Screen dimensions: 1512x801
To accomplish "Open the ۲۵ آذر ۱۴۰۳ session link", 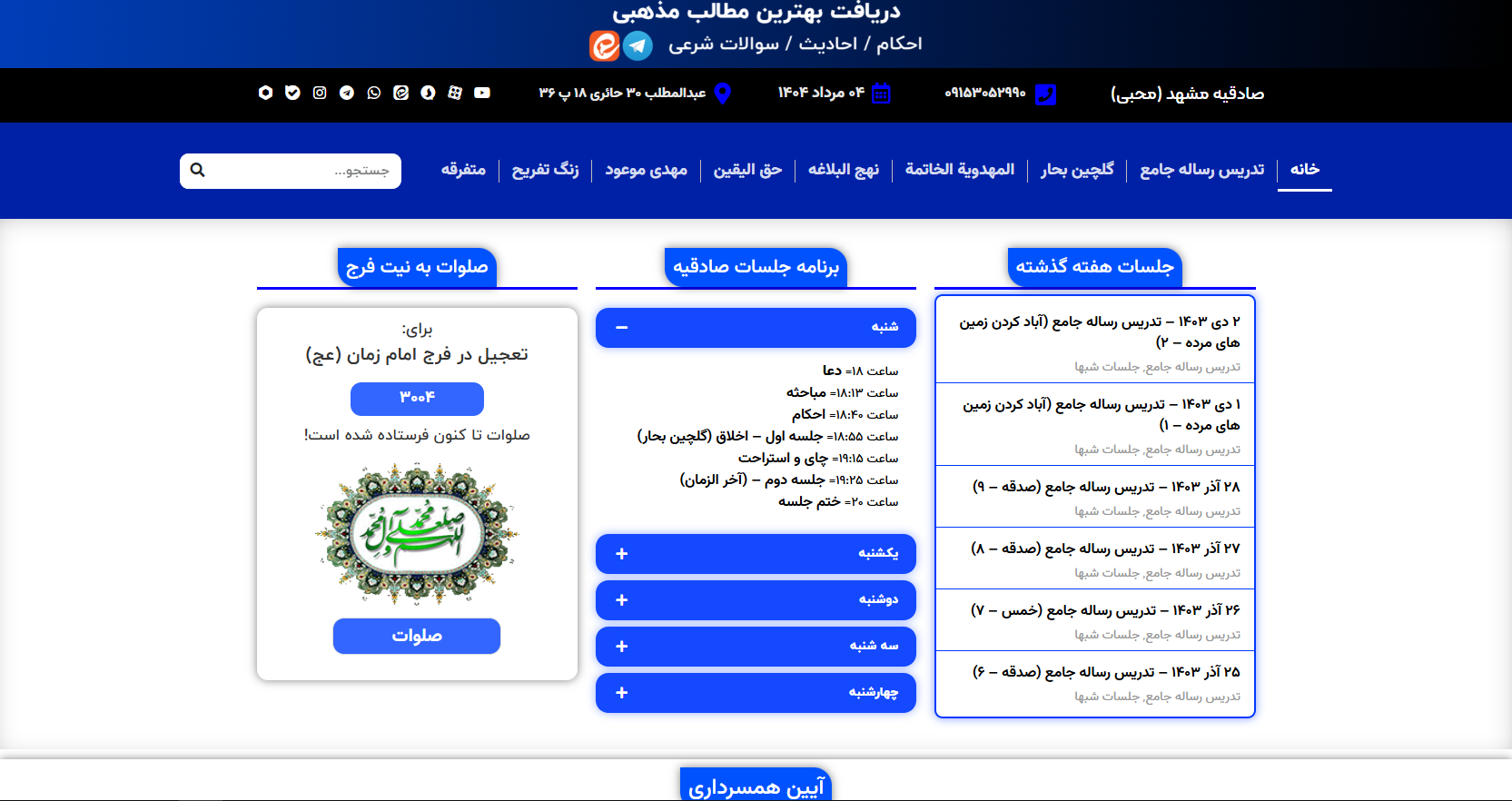I will [x=1106, y=672].
